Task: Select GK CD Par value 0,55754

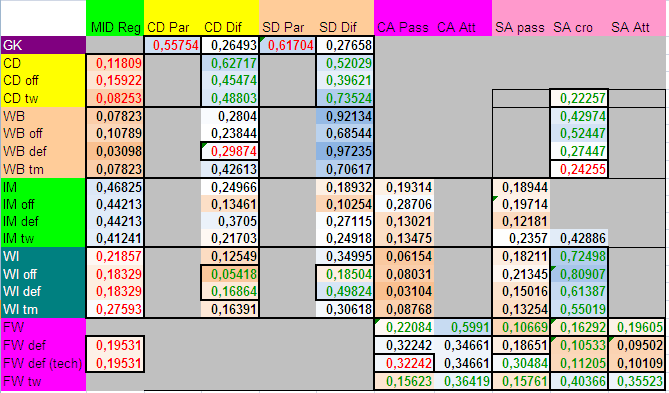Action: click(172, 45)
